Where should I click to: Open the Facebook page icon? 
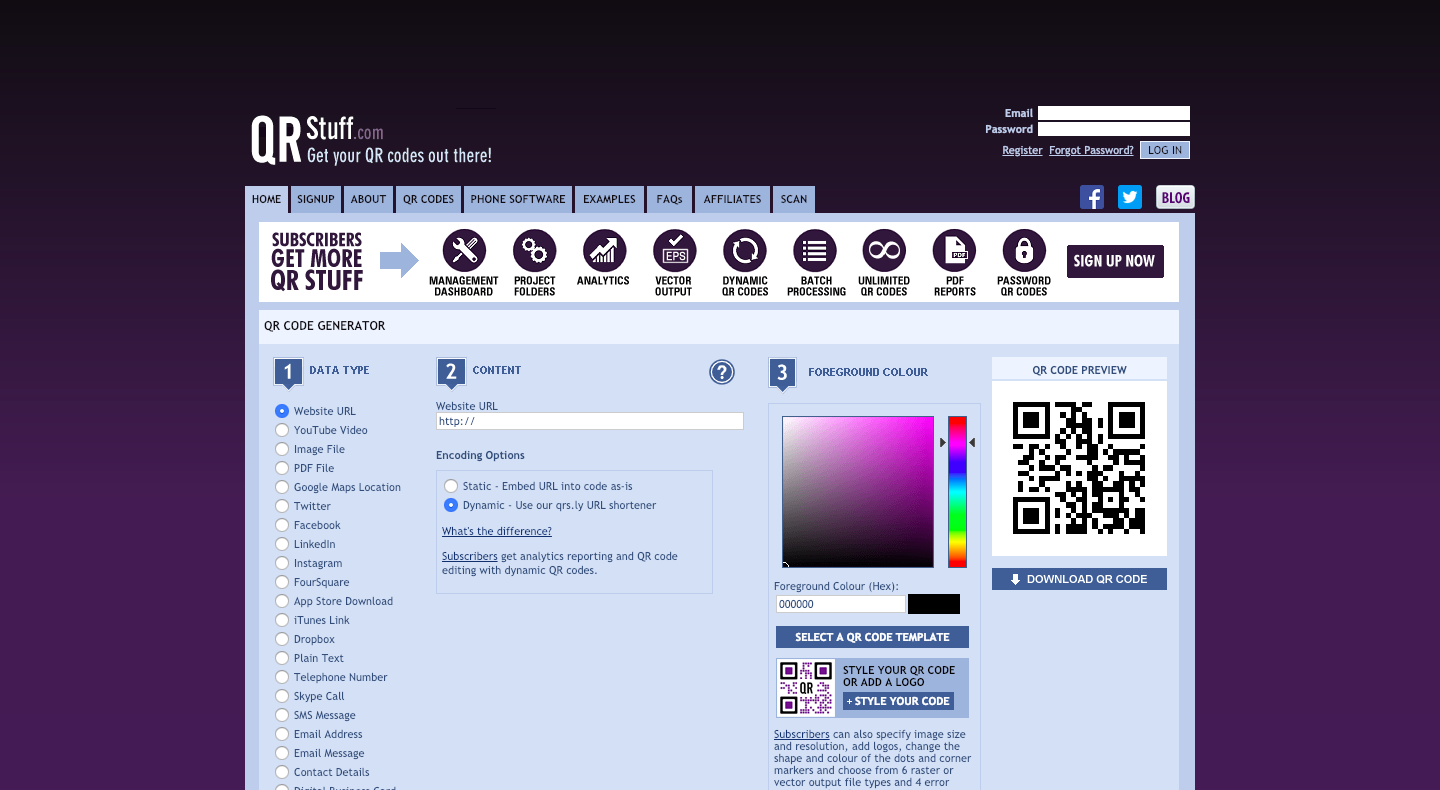(1092, 197)
